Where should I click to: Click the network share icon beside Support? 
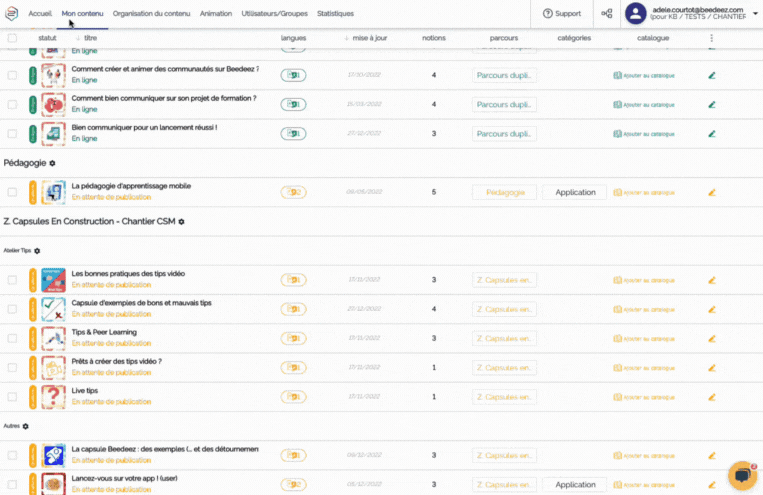coord(607,14)
